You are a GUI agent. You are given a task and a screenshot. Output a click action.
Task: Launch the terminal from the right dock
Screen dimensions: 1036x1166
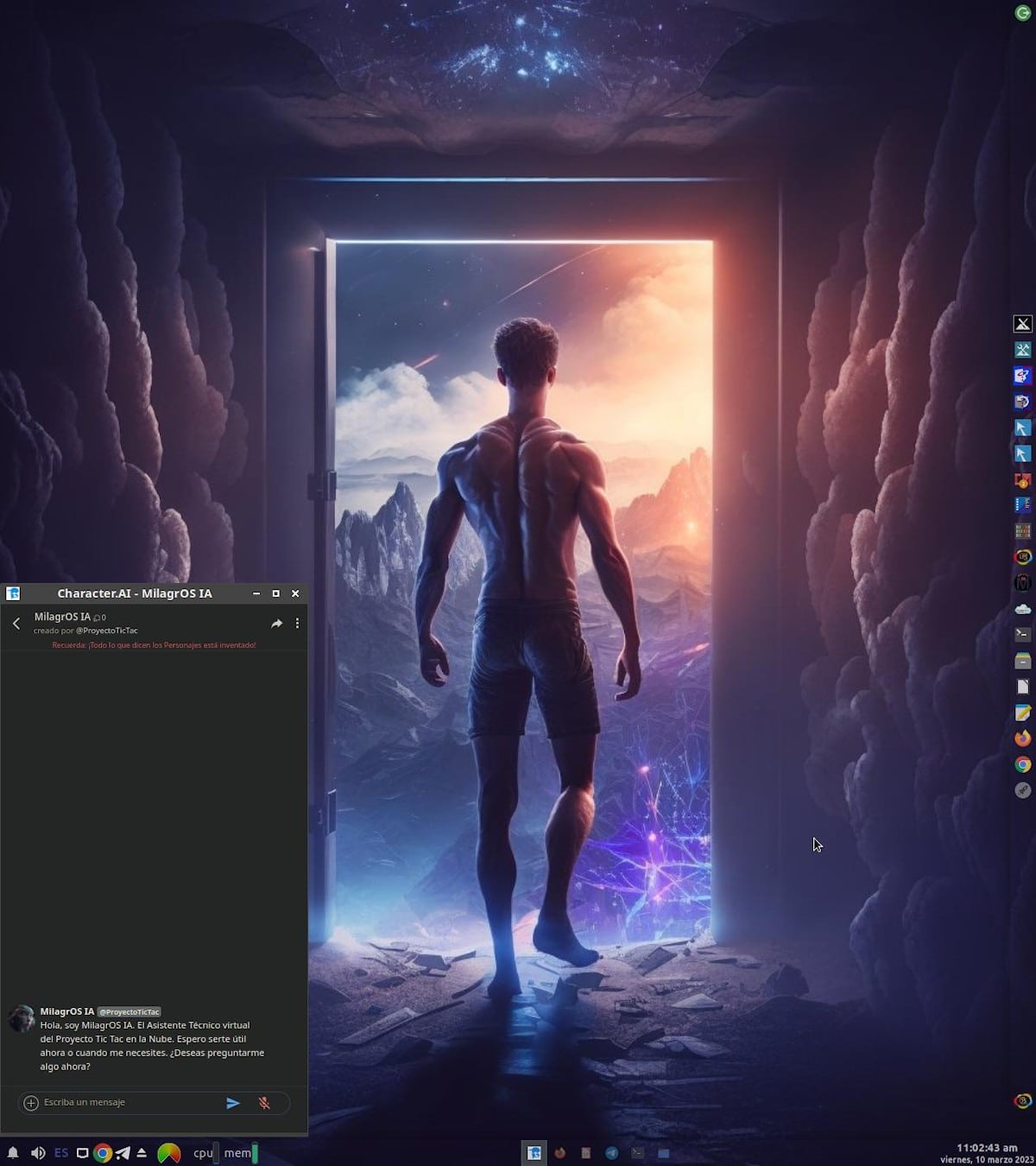click(1023, 635)
